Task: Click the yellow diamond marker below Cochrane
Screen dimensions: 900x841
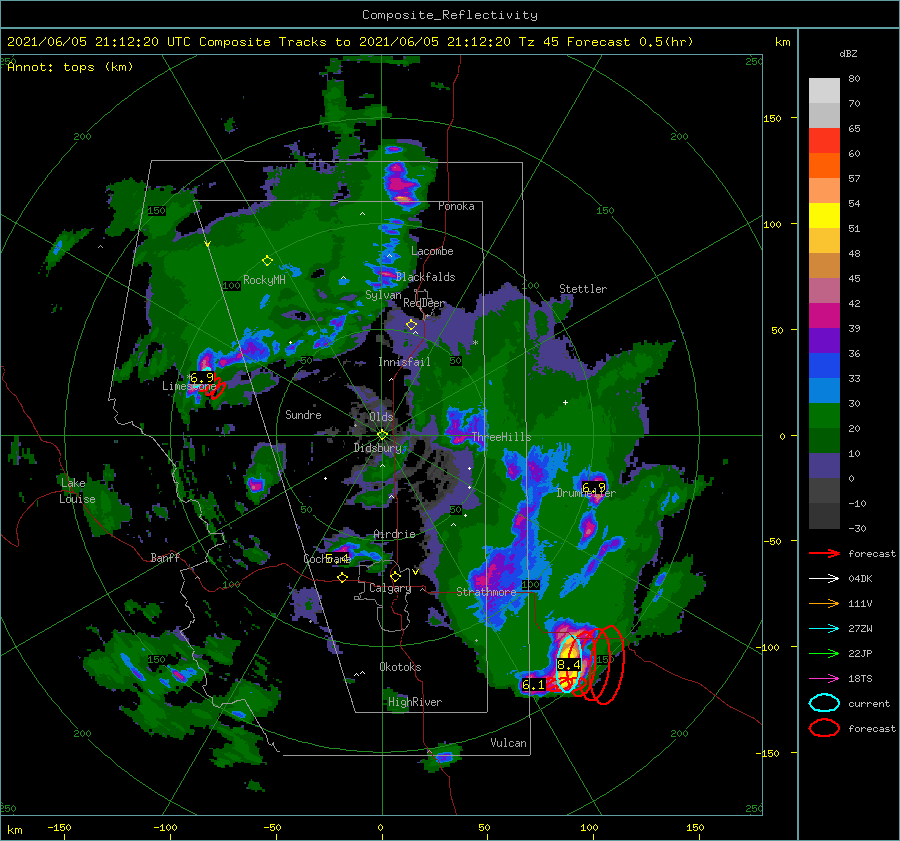Action: click(342, 577)
